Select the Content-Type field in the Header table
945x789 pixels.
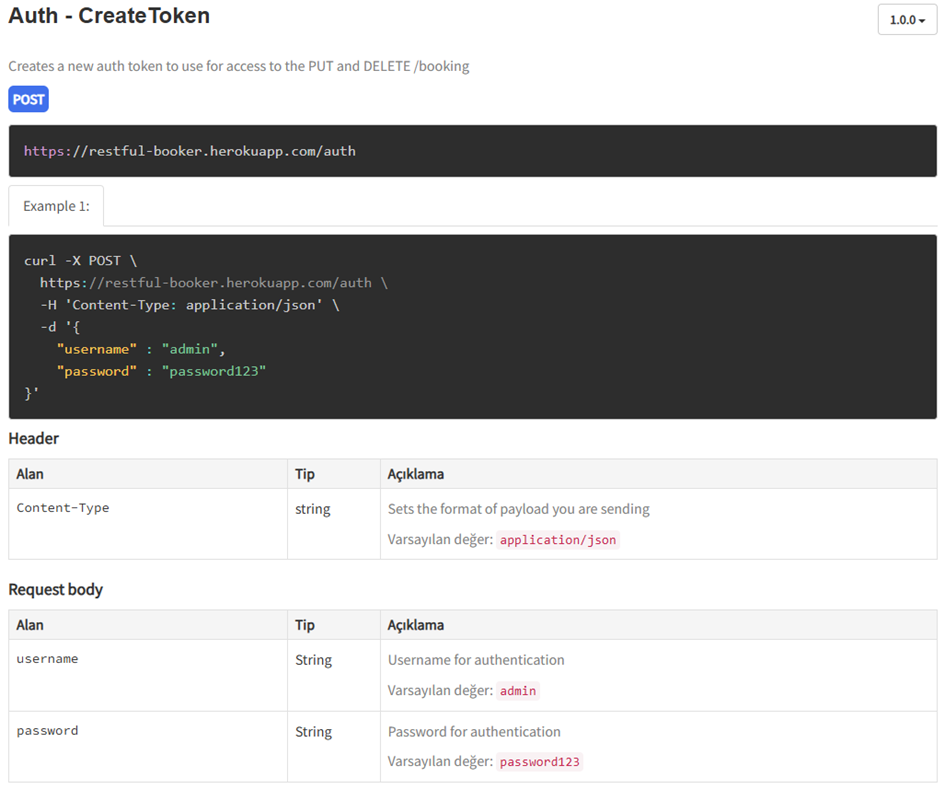click(x=63, y=508)
